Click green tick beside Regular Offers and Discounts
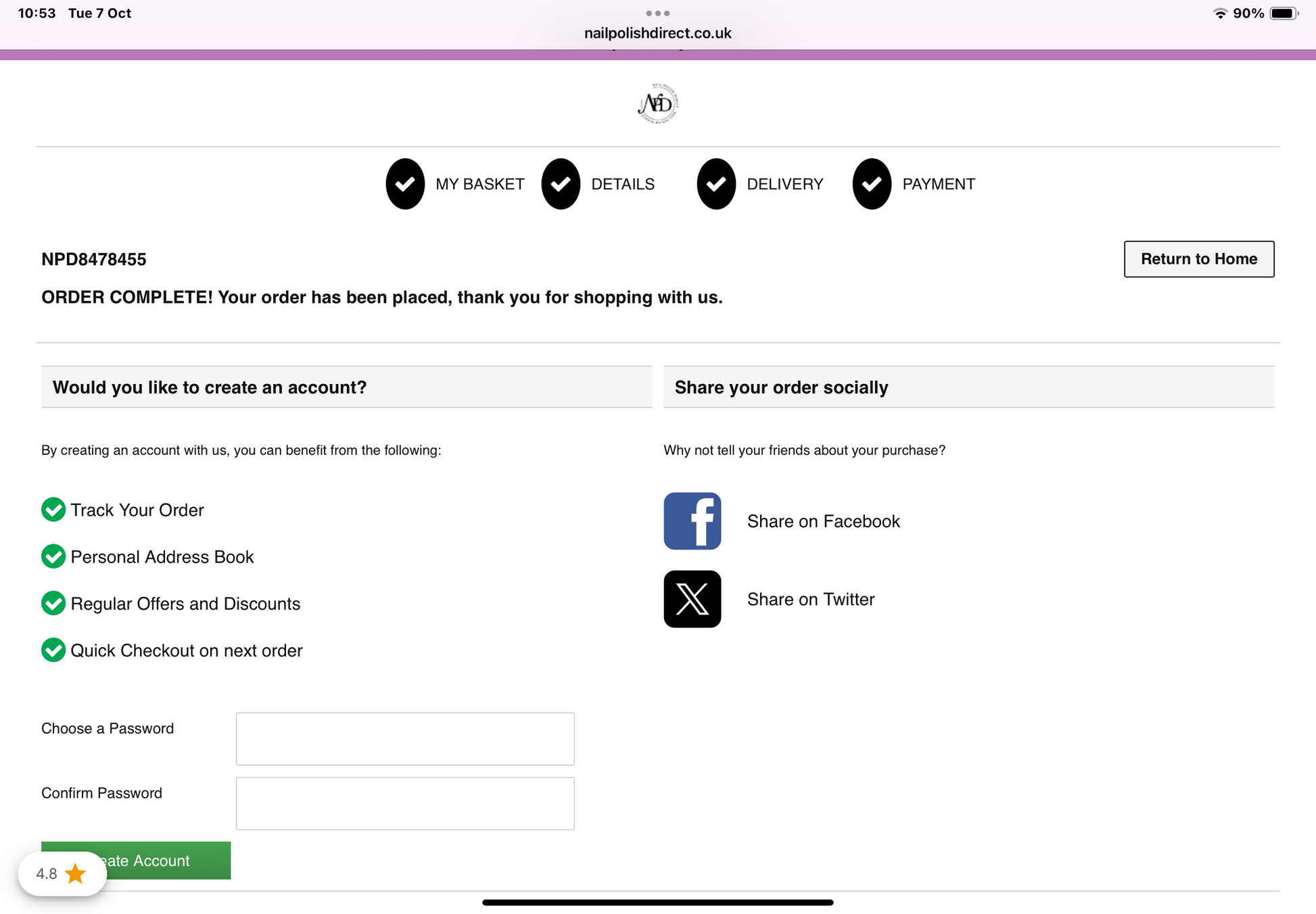This screenshot has width=1316, height=914. (53, 603)
